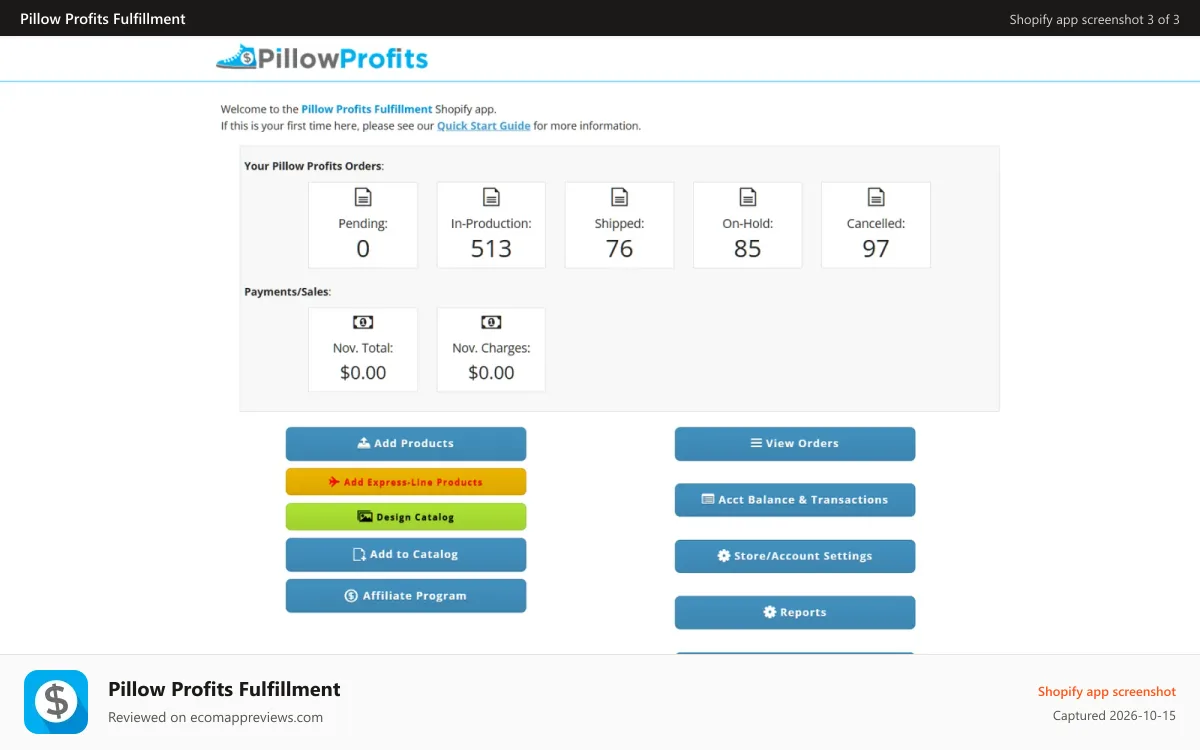Viewport: 1200px width, 750px height.
Task: Click the Reports button
Action: [795, 613]
